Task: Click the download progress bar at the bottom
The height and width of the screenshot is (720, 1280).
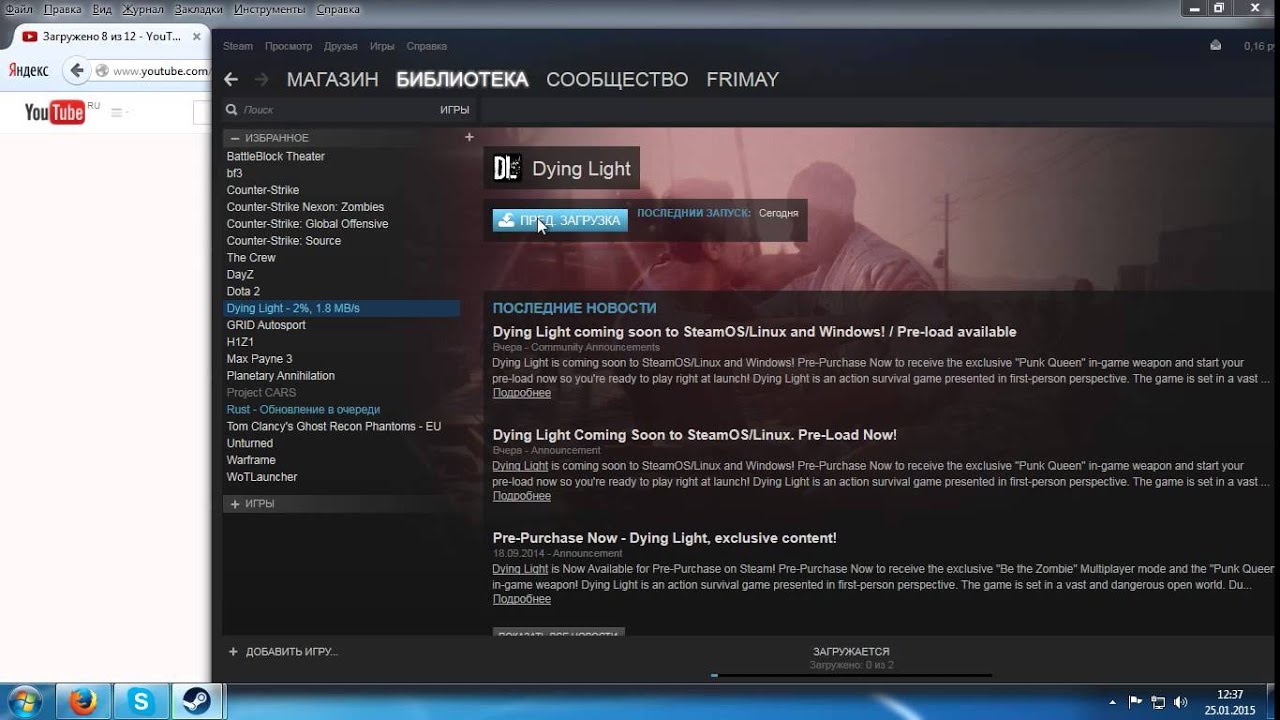Action: click(x=851, y=675)
